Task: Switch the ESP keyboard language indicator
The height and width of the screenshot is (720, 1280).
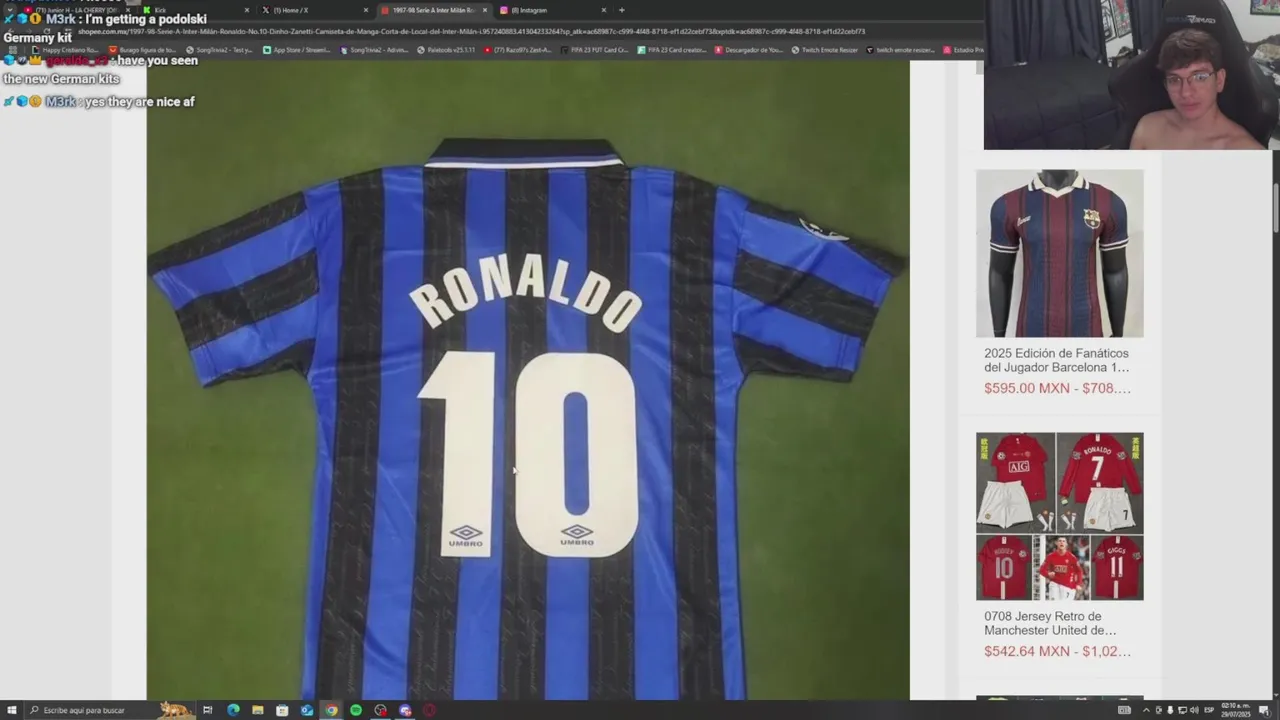Action: pos(1208,710)
